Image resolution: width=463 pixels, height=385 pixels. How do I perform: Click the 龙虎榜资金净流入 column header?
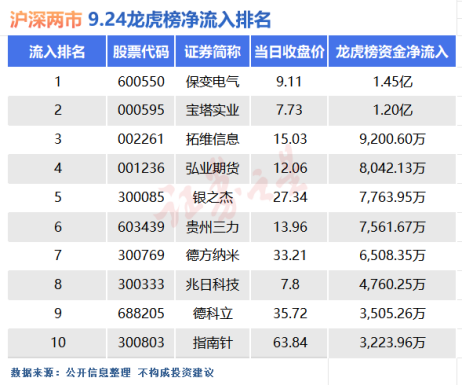point(392,52)
